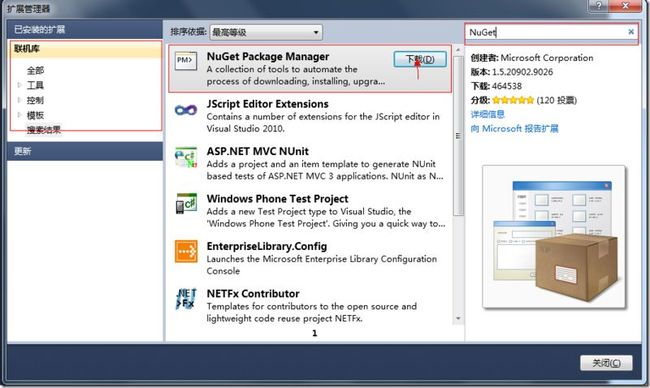Image resolution: width=650 pixels, height=388 pixels.
Task: Select the 联机库 section
Action: [x=85, y=49]
